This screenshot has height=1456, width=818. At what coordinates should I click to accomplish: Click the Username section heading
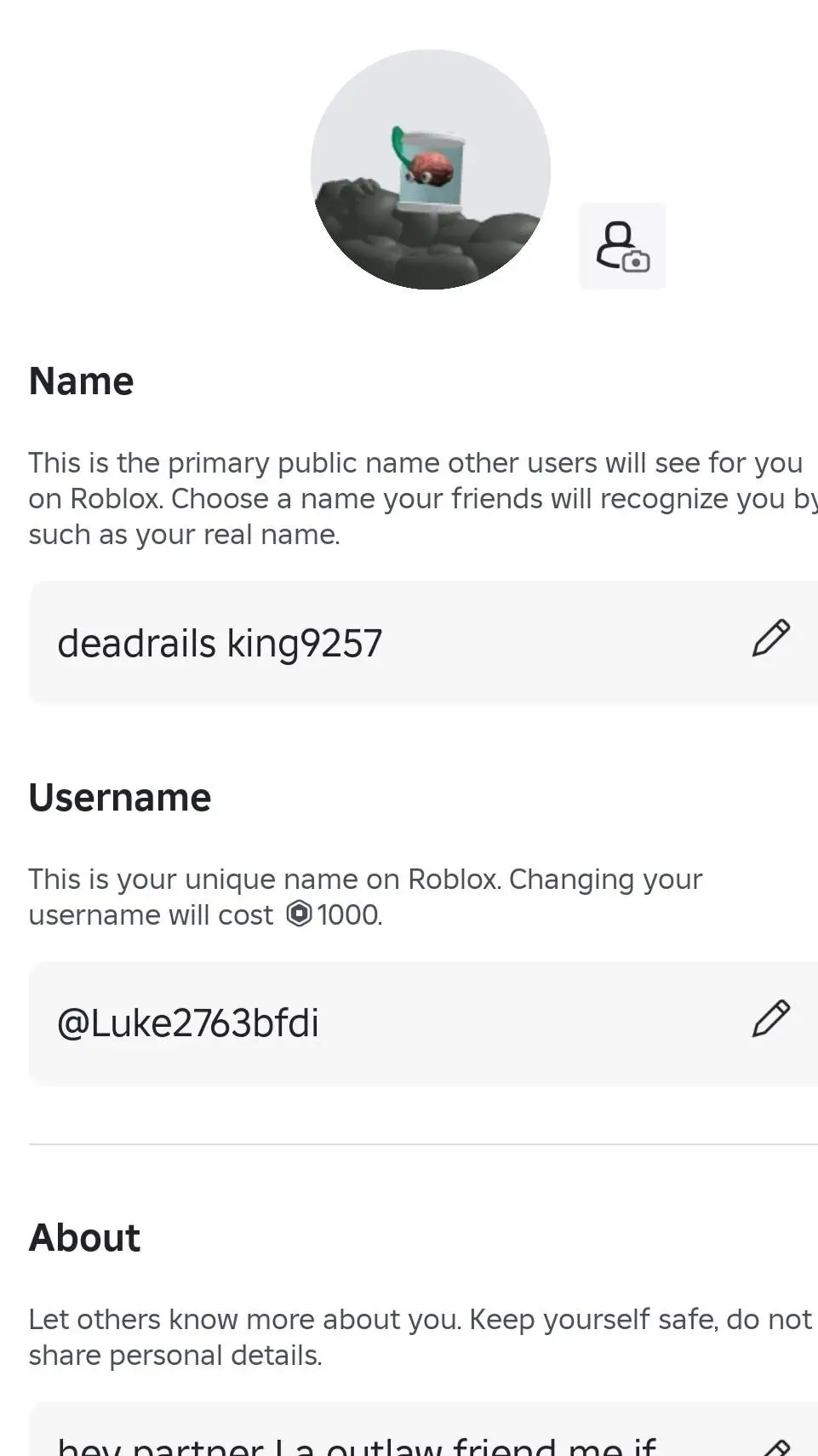tap(120, 798)
